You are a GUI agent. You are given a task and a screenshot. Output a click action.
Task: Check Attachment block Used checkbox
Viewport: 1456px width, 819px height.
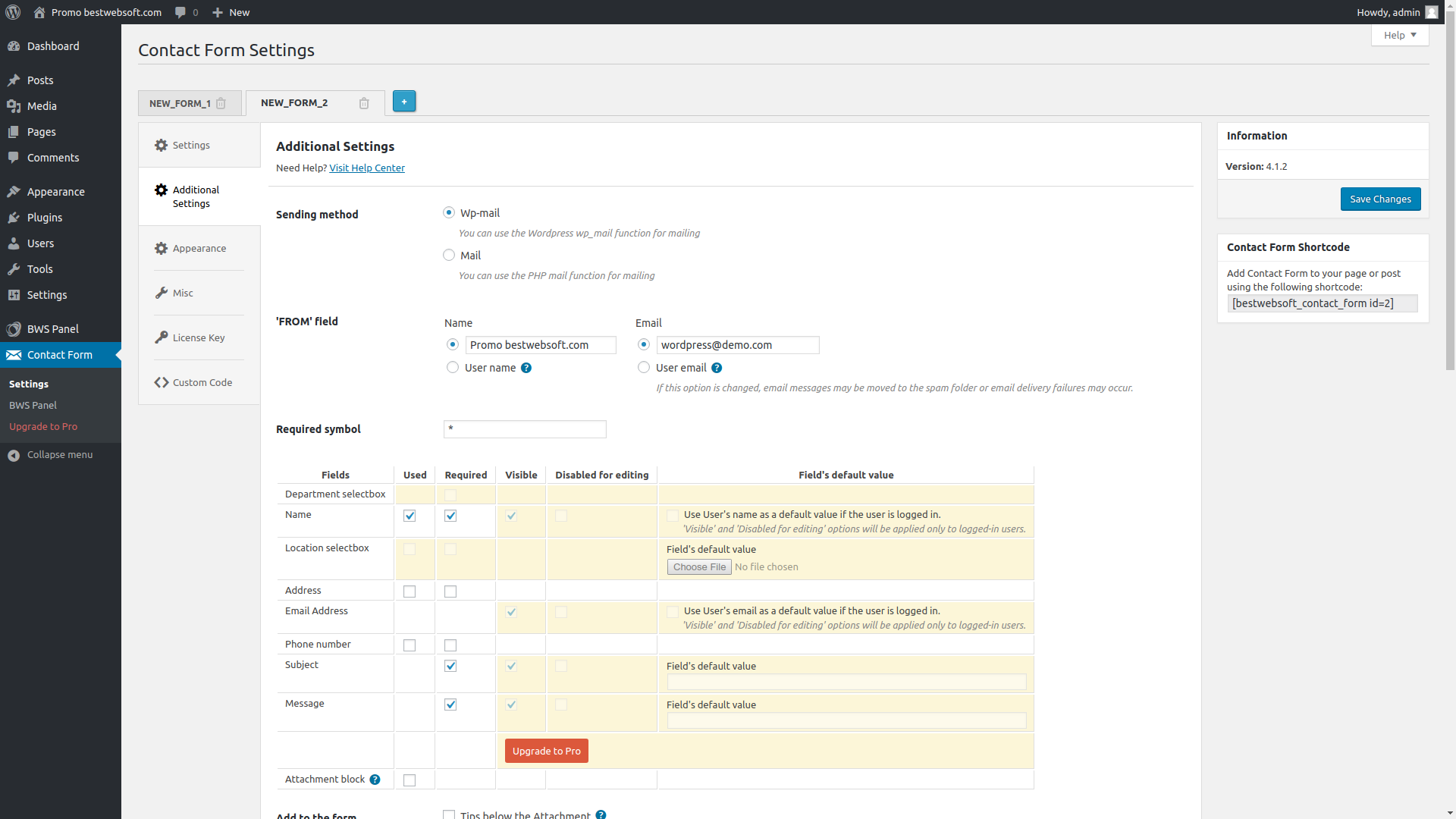tap(409, 780)
